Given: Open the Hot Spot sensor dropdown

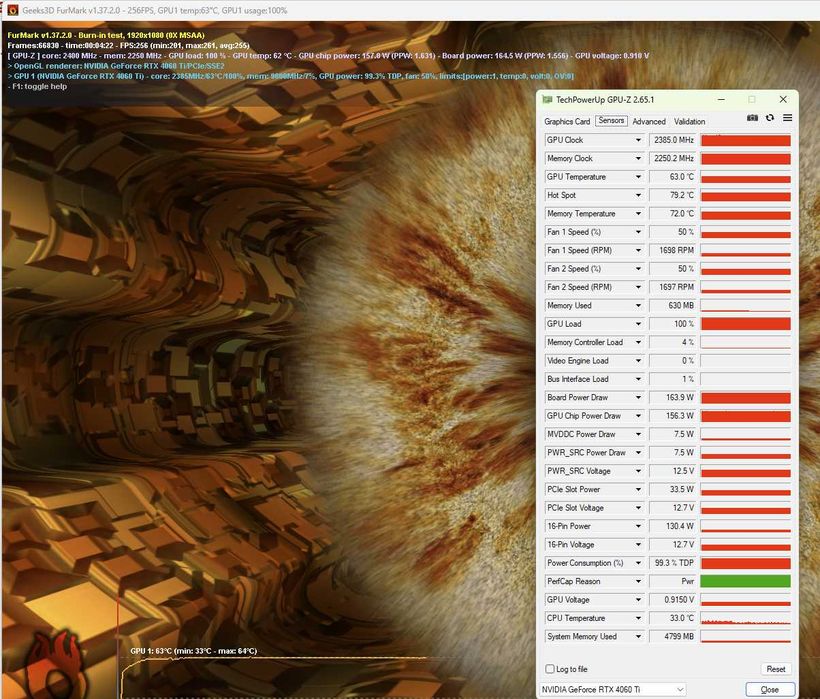Looking at the screenshot, I should pos(638,195).
